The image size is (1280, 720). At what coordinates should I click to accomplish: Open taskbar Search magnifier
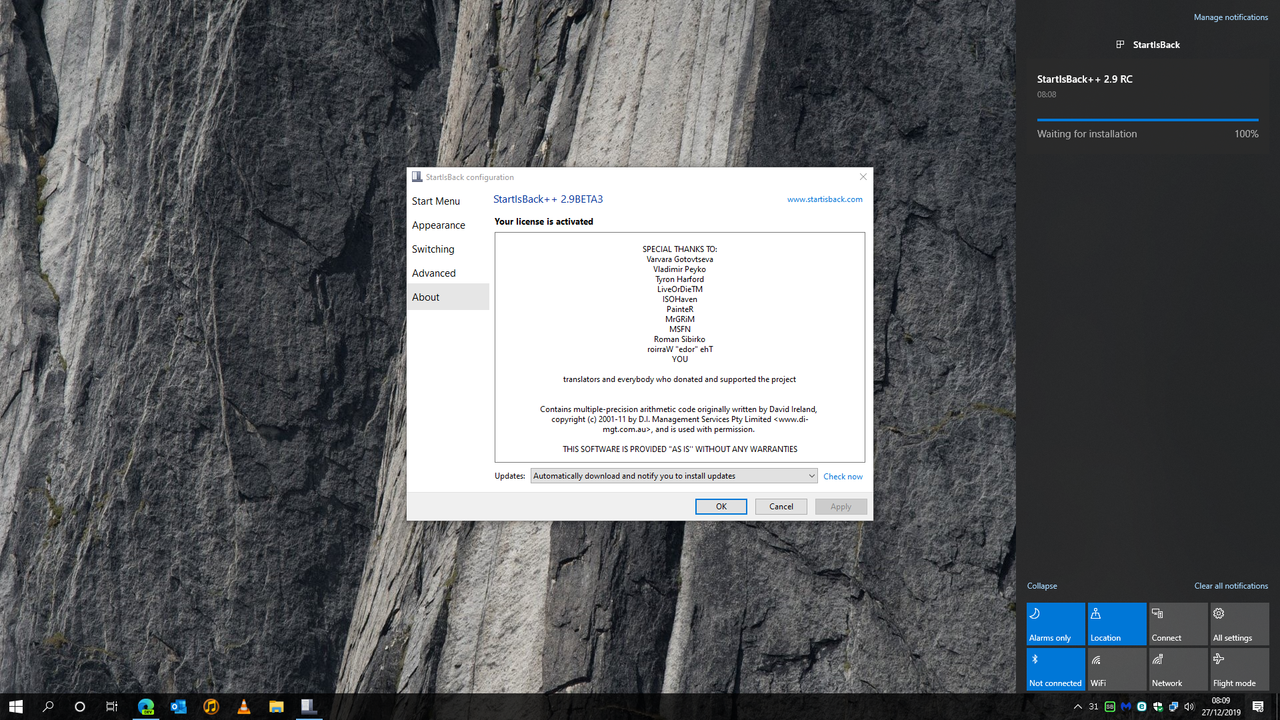[48, 706]
